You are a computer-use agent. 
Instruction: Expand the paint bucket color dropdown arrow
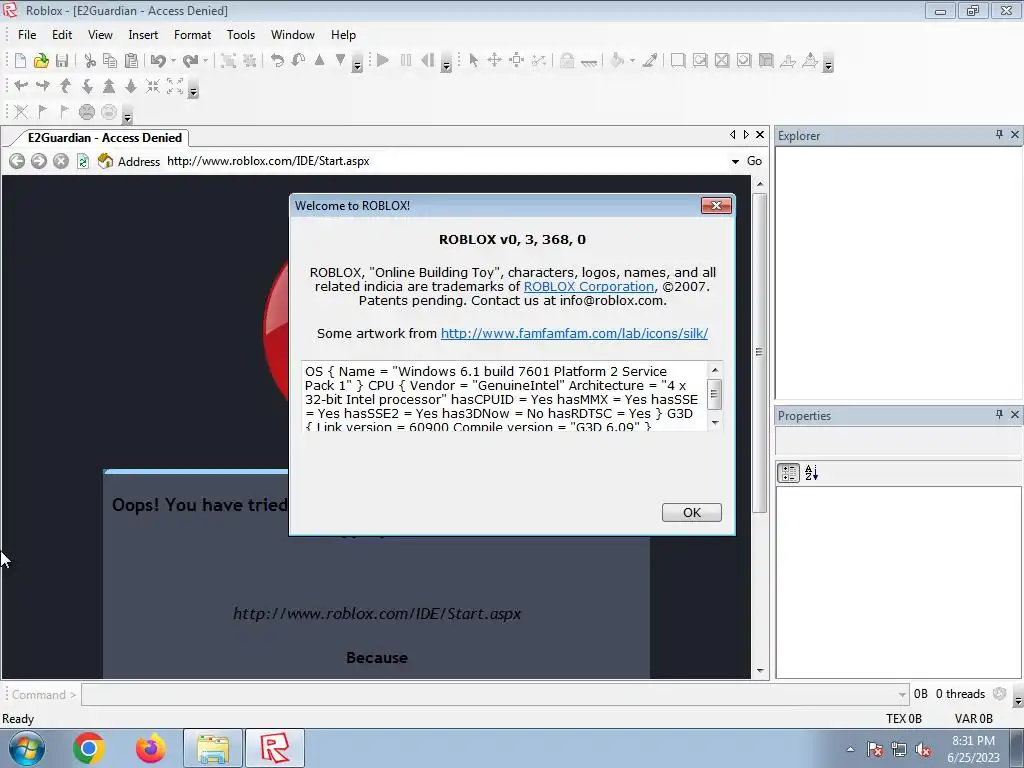pos(632,61)
